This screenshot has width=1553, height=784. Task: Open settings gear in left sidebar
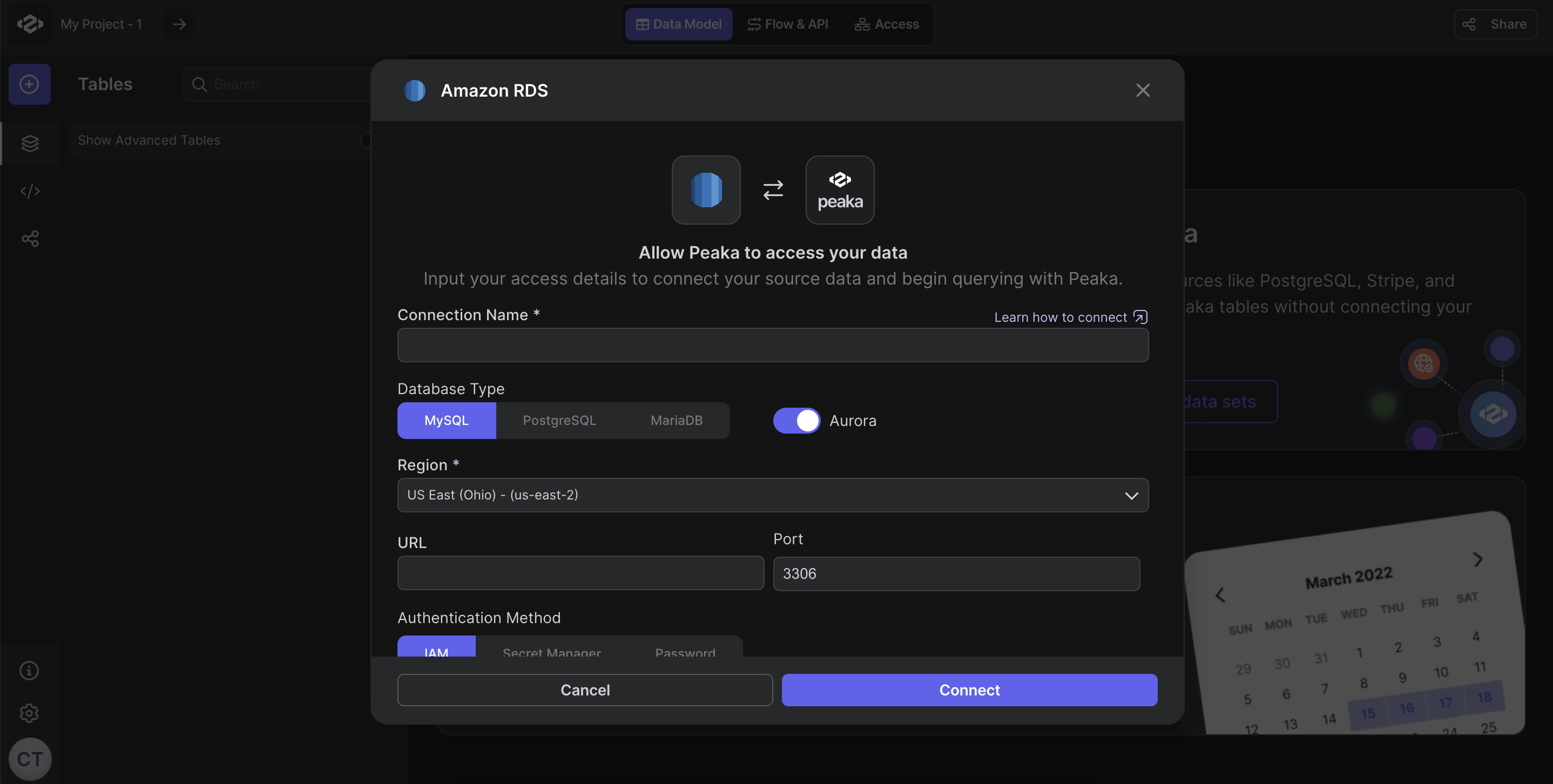tap(29, 713)
